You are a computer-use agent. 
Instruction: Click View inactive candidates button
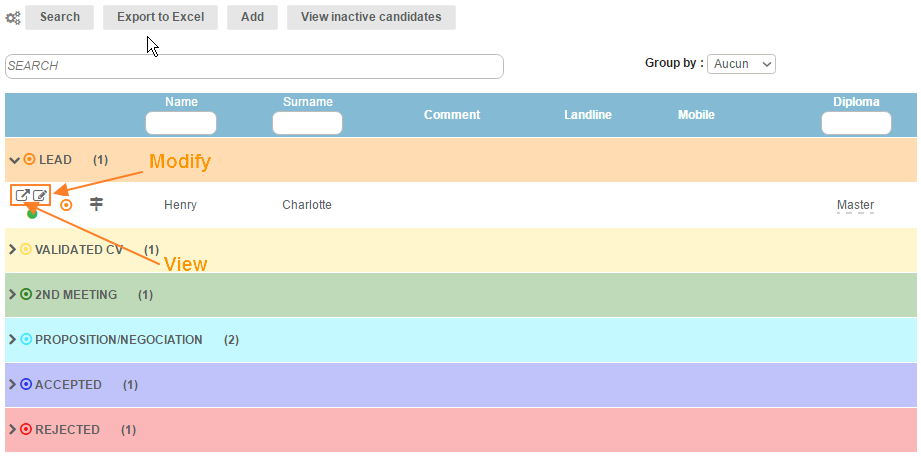coord(371,17)
